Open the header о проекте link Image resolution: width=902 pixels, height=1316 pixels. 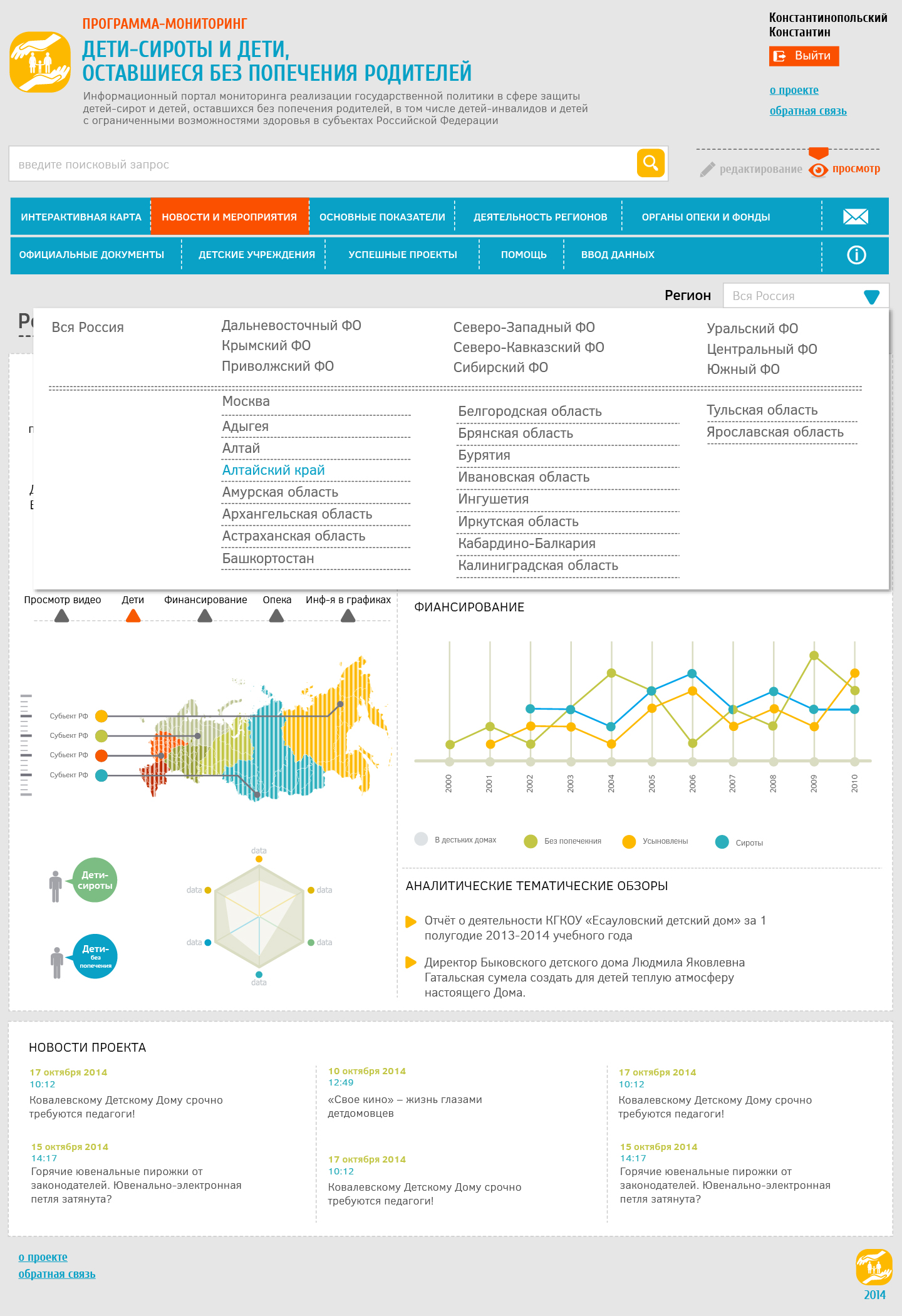coord(794,90)
